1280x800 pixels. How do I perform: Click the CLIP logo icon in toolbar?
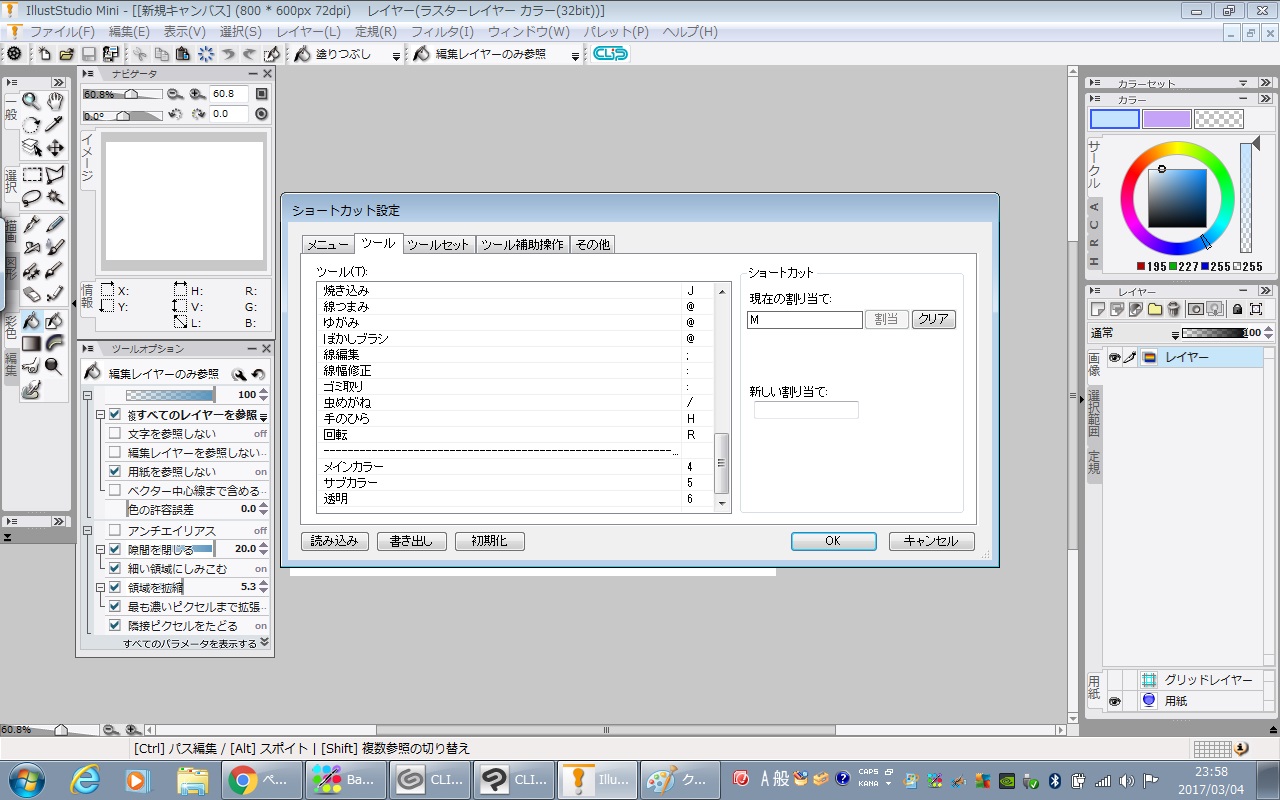609,54
